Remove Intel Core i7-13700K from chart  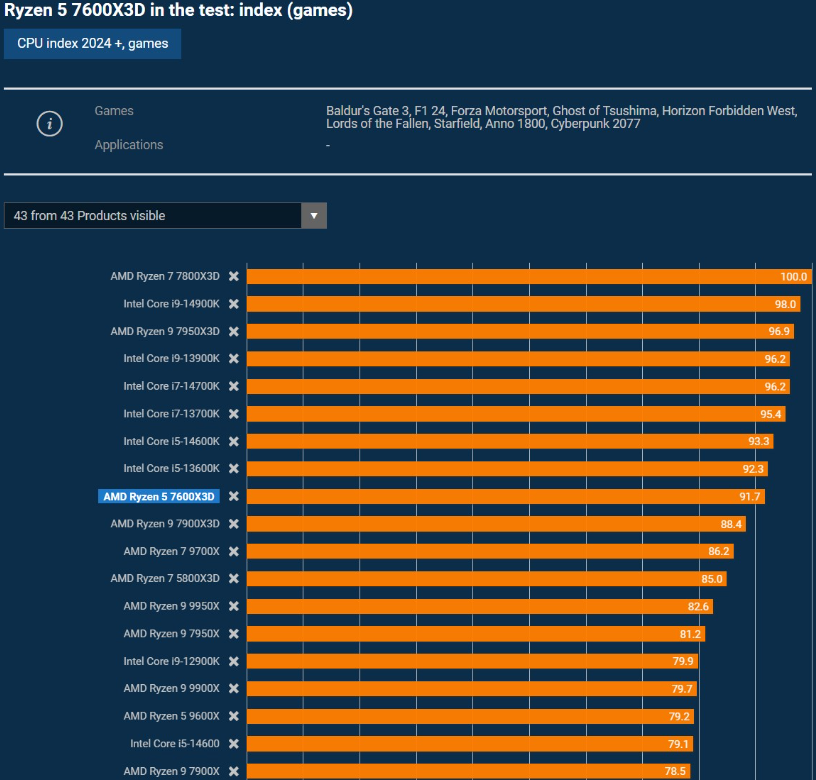point(234,414)
